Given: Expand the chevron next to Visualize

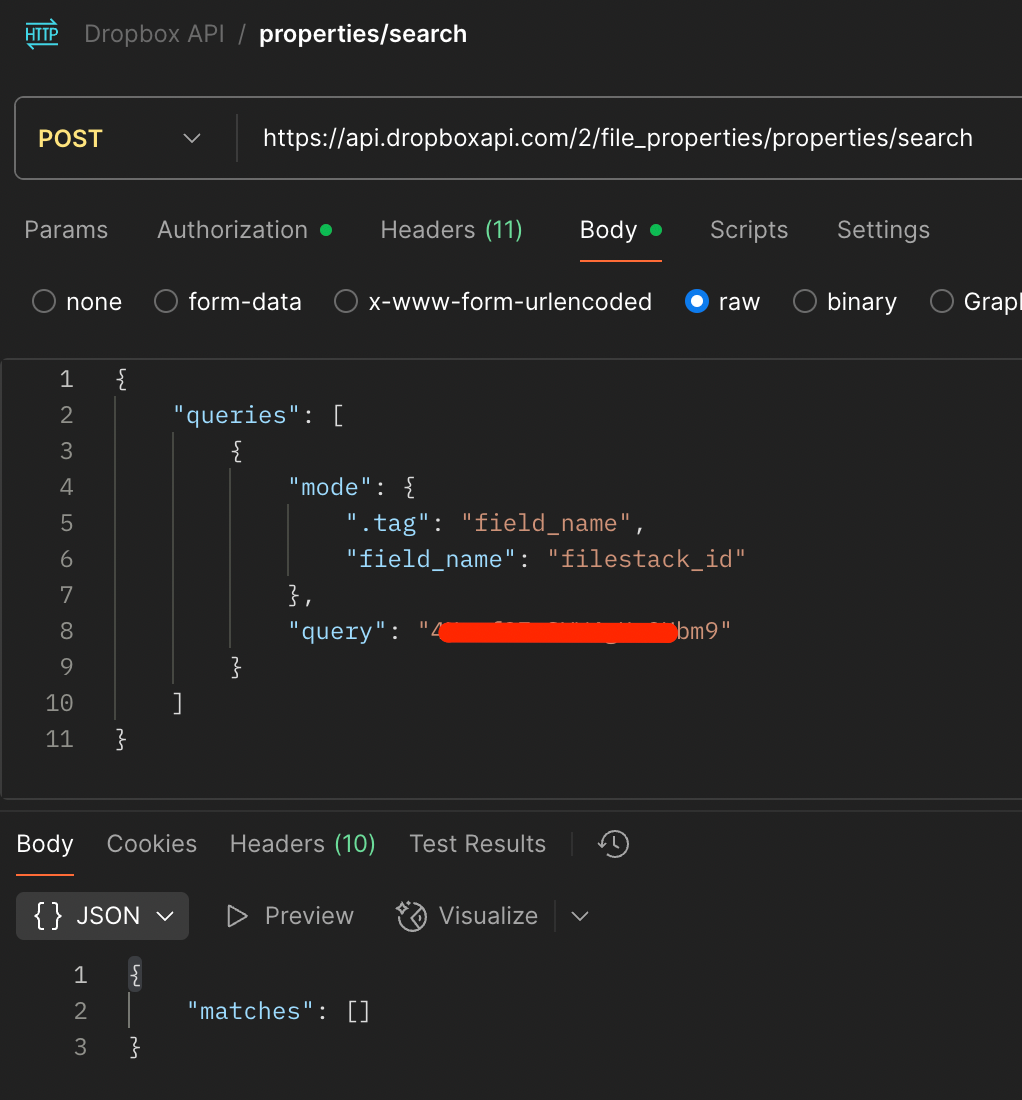Looking at the screenshot, I should [x=580, y=916].
